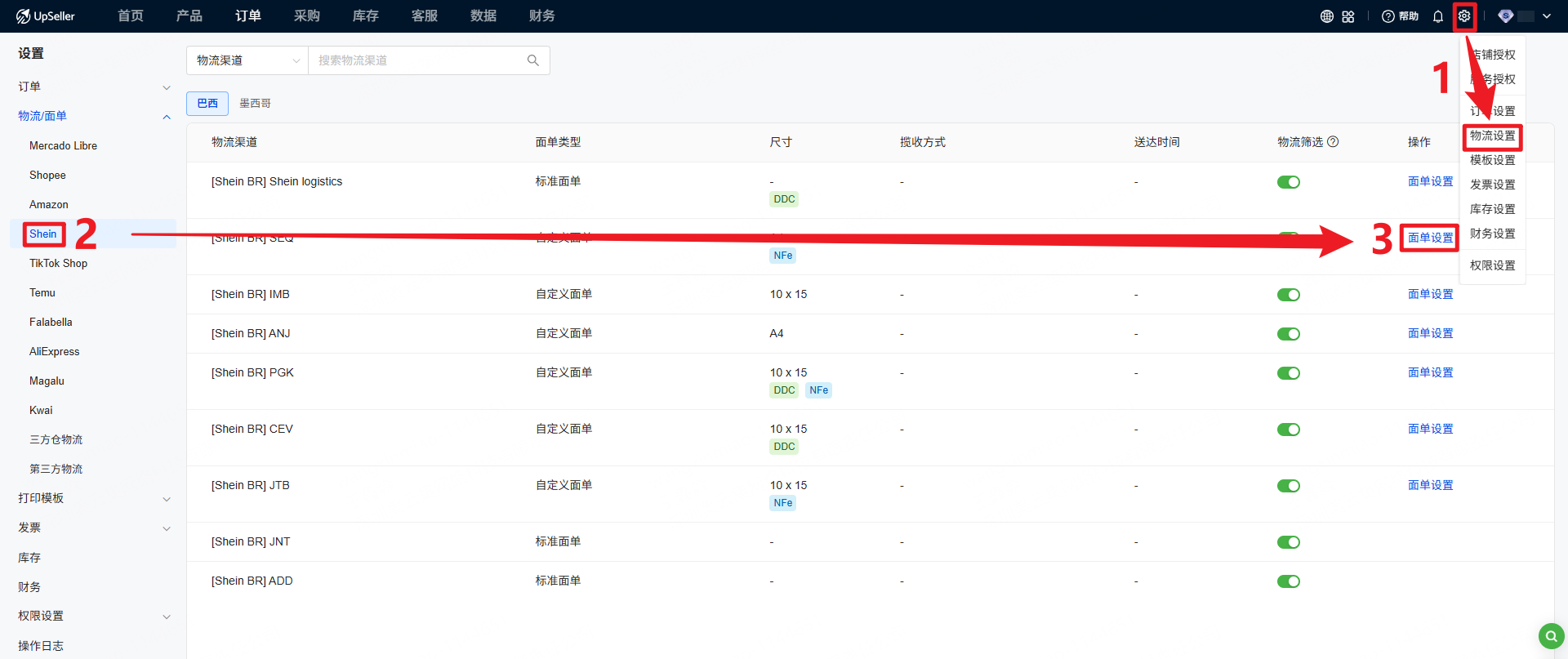Select TikTok Shop in the sidebar

58,263
